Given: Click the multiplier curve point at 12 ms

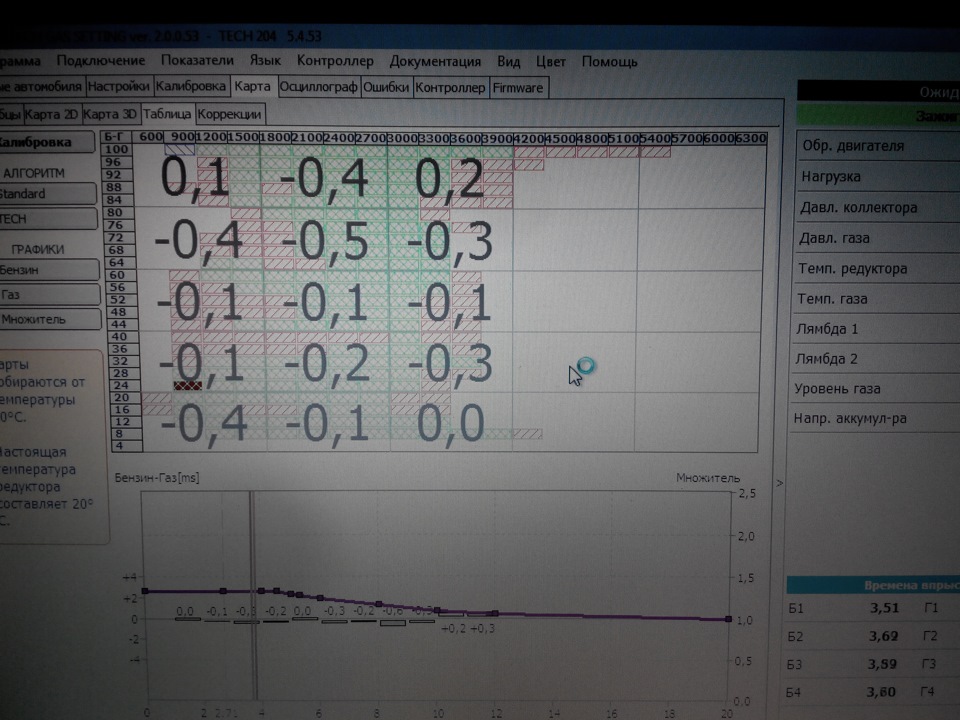Looking at the screenshot, I should click(x=495, y=613).
